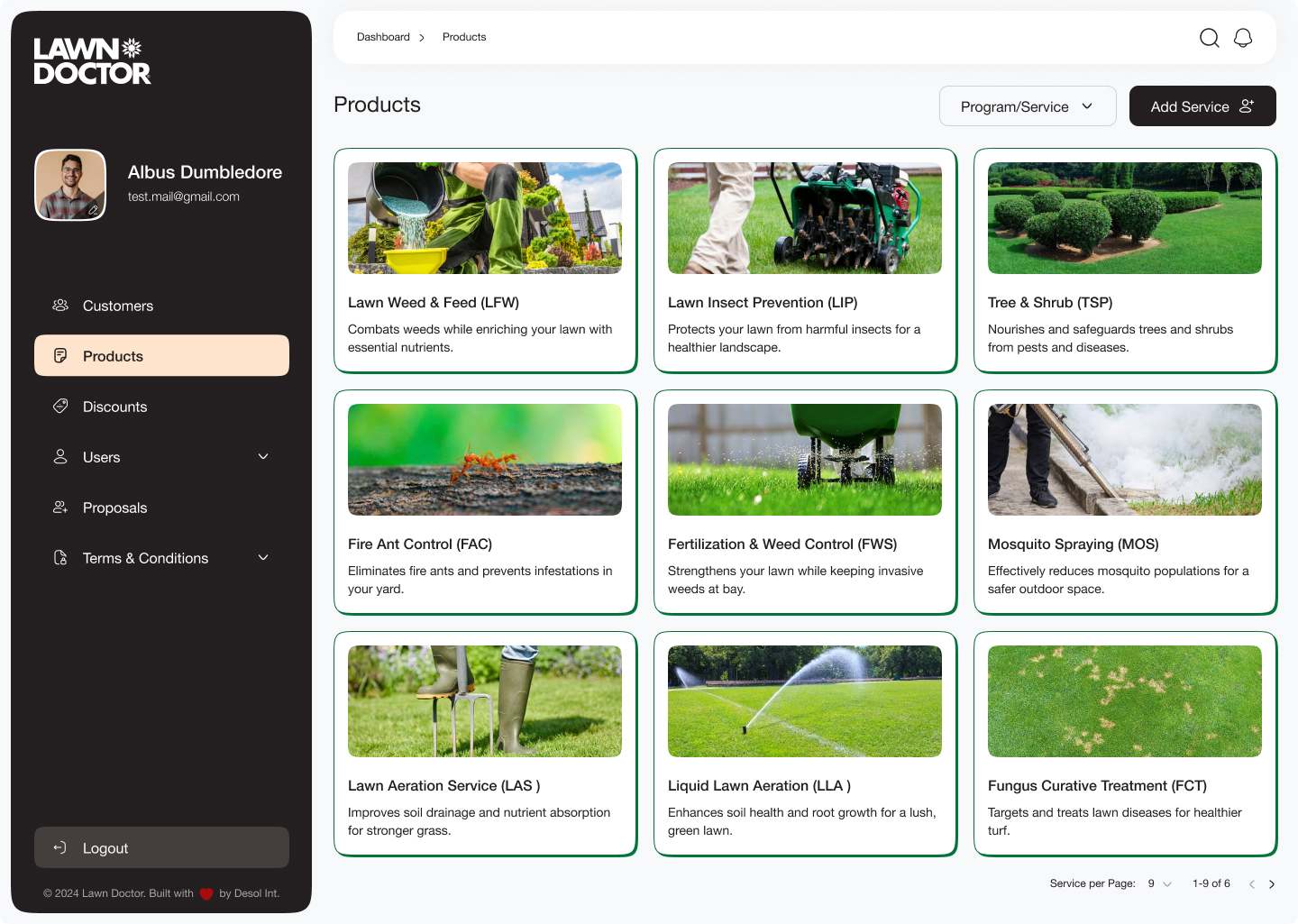Open the Service per Page dropdown
The height and width of the screenshot is (924, 1298).
click(x=1159, y=883)
